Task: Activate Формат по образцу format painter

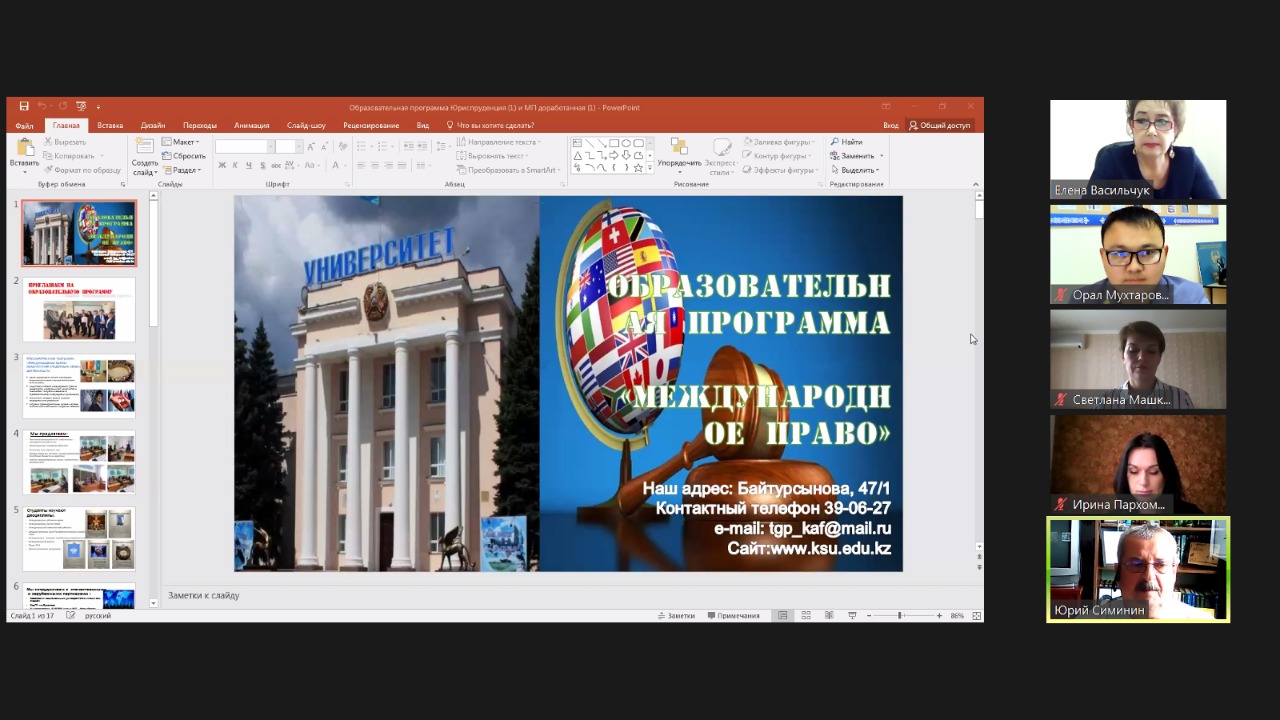Action: [82, 170]
